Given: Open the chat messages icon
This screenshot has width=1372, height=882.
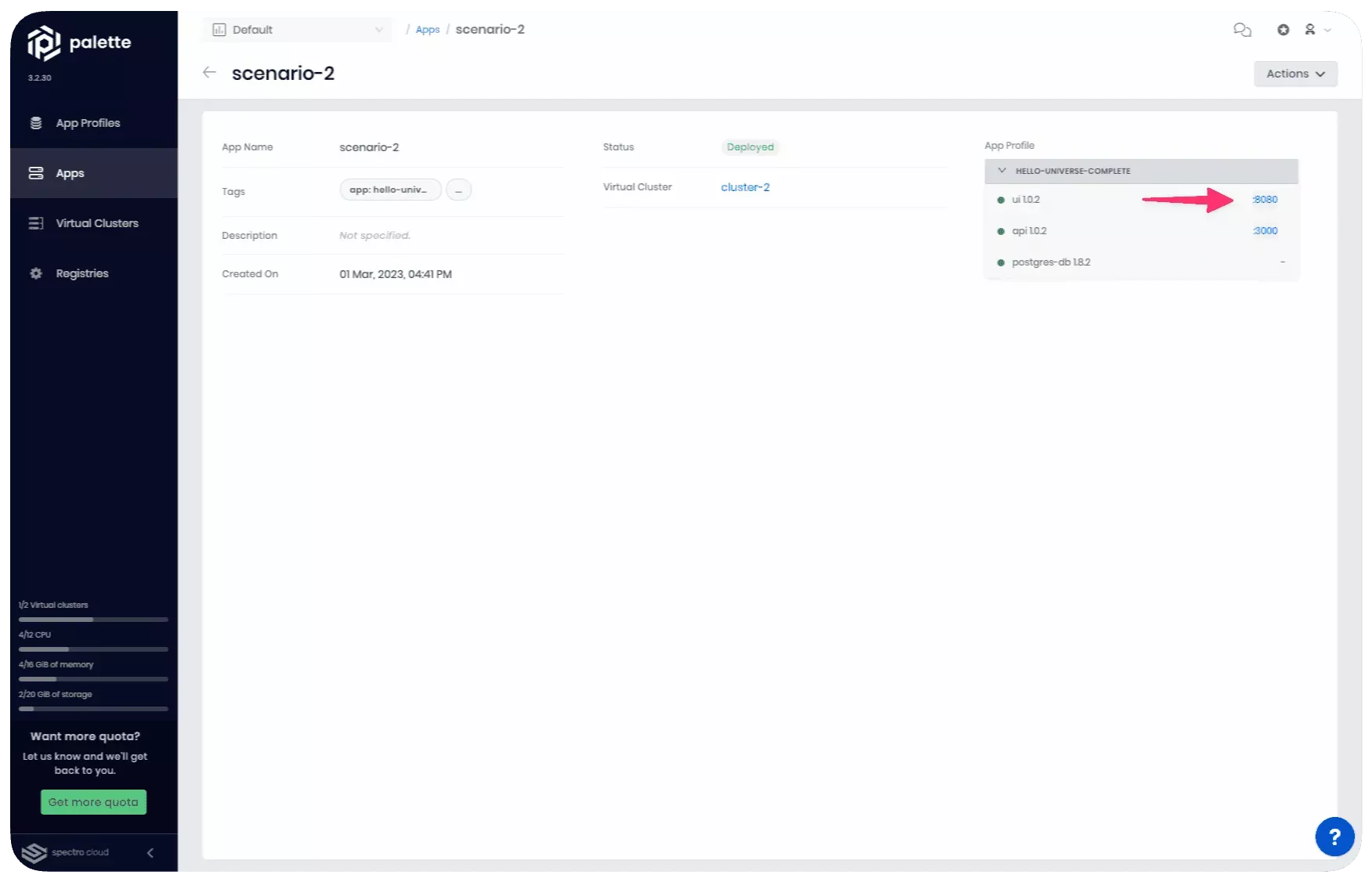Looking at the screenshot, I should pyautogui.click(x=1242, y=30).
